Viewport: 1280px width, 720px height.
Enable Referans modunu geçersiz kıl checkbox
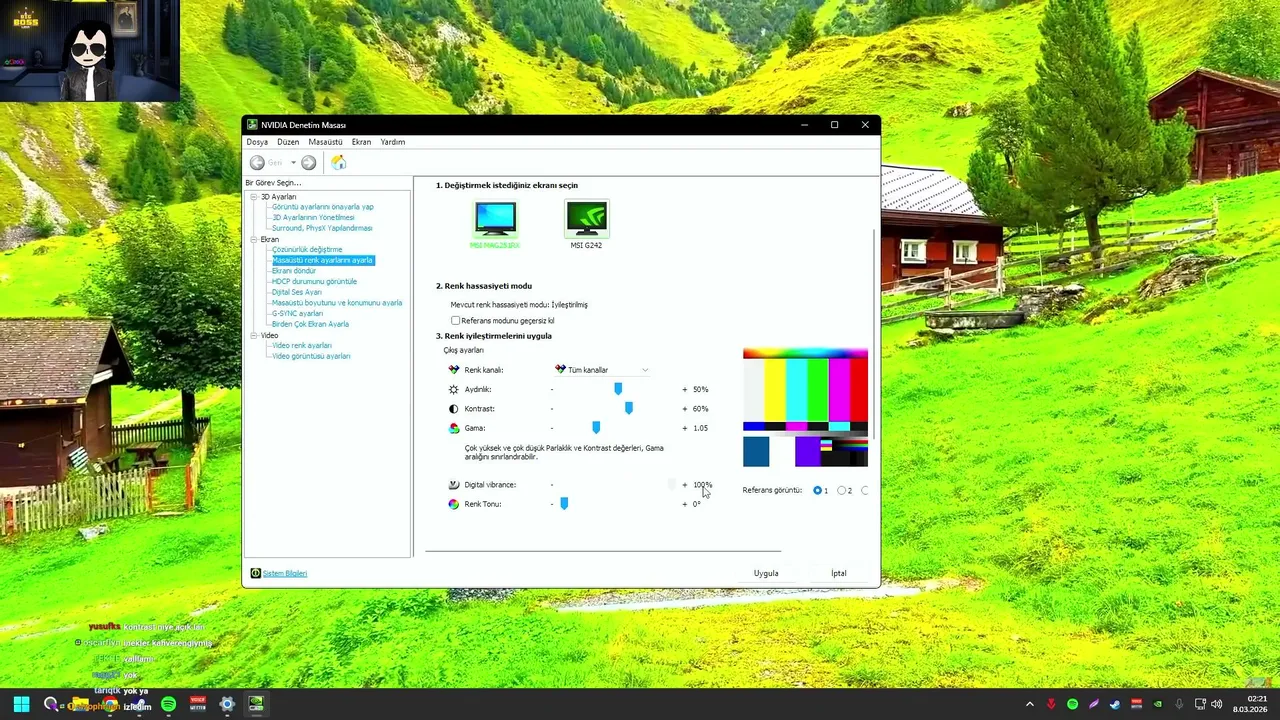coord(456,321)
